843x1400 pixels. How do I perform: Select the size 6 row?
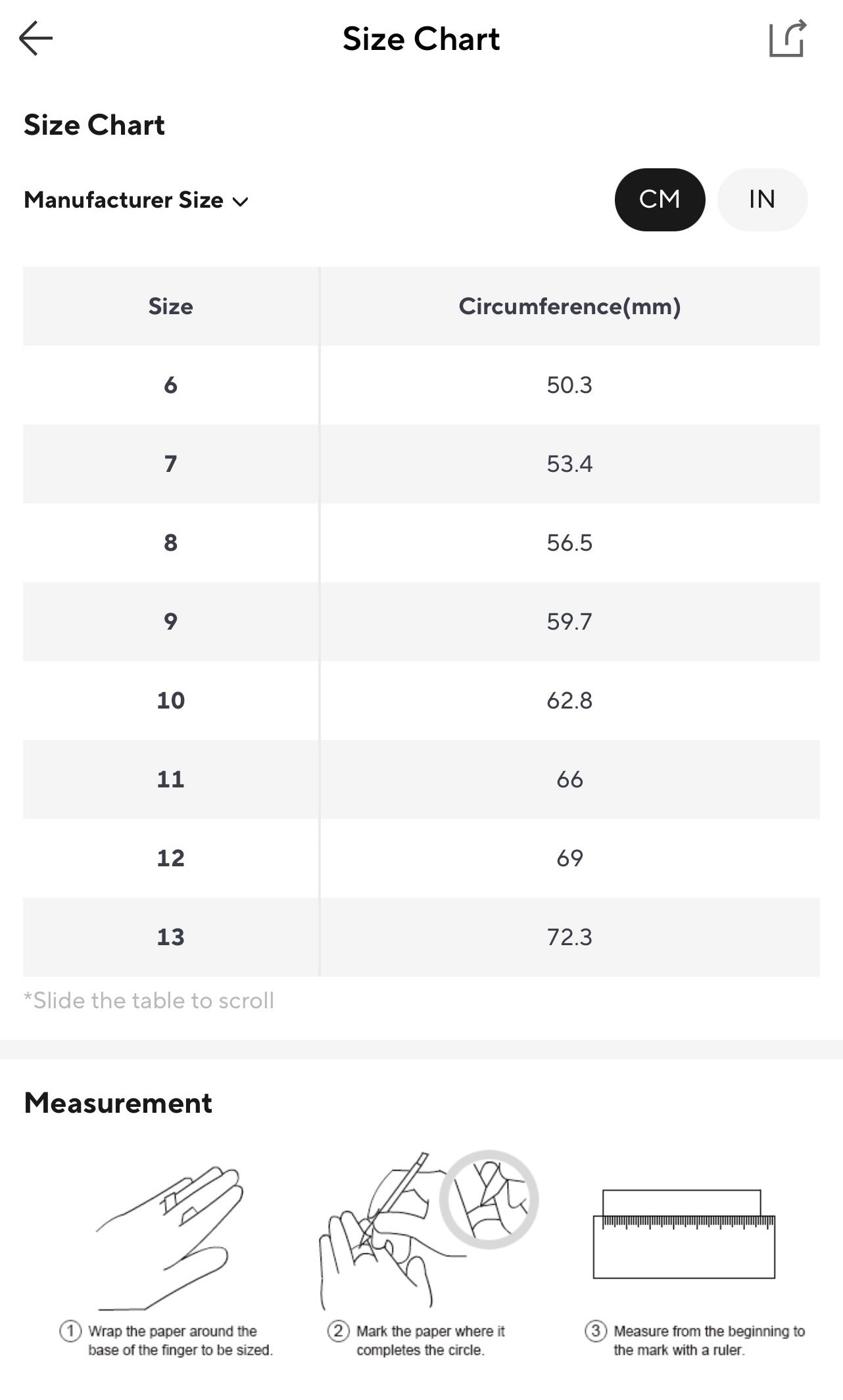coord(170,385)
